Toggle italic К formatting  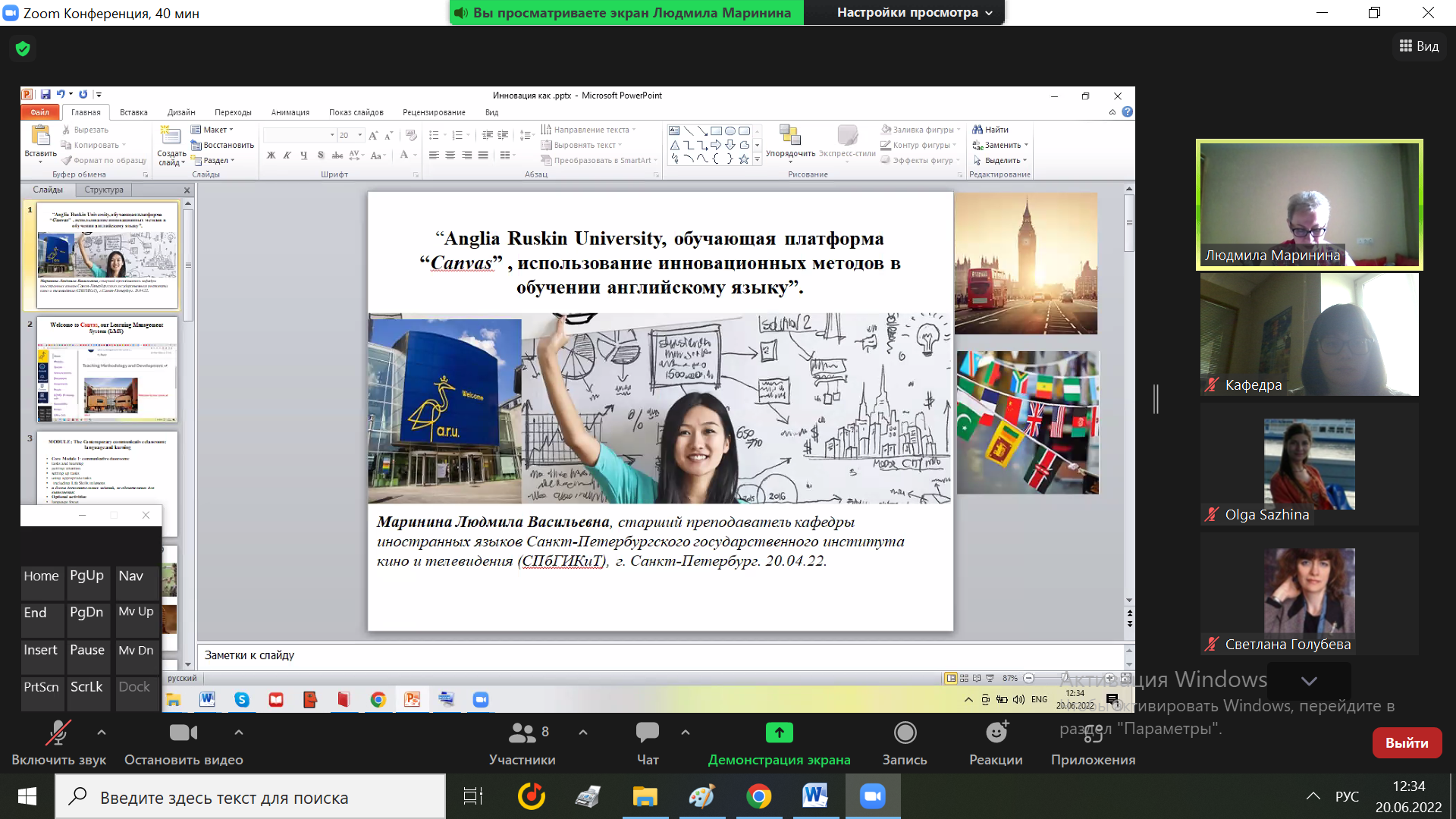pyautogui.click(x=287, y=155)
